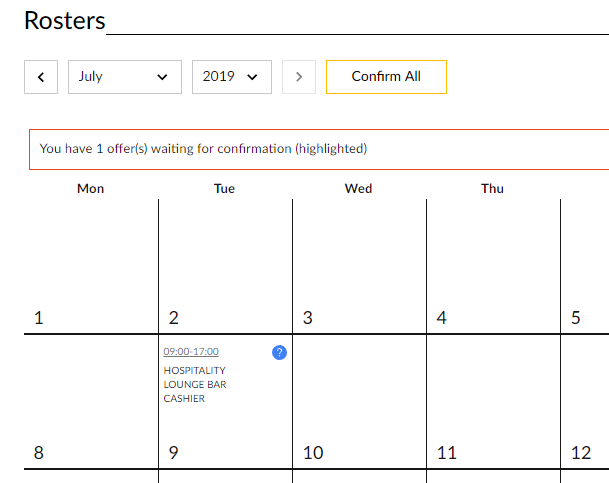
Task: Select Tuesday July 2 cell
Action: coord(225,266)
